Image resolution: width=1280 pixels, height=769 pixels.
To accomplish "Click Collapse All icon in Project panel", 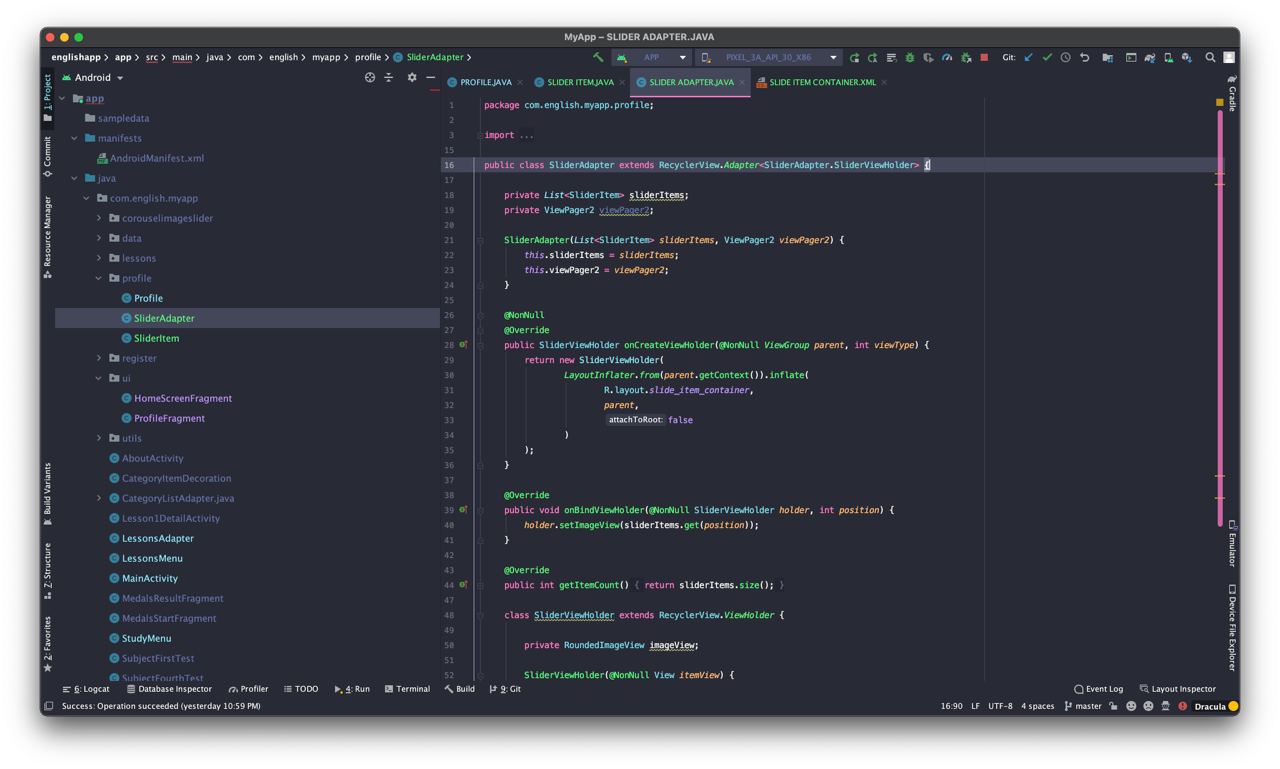I will point(389,78).
